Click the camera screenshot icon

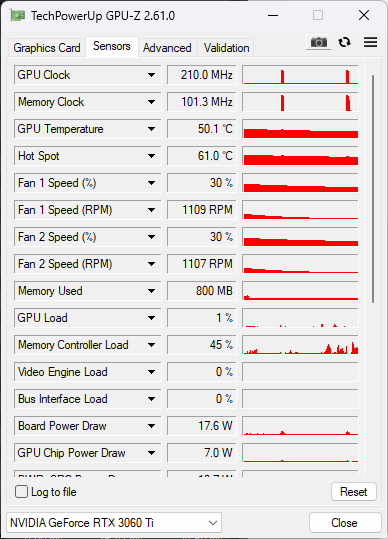coord(319,42)
